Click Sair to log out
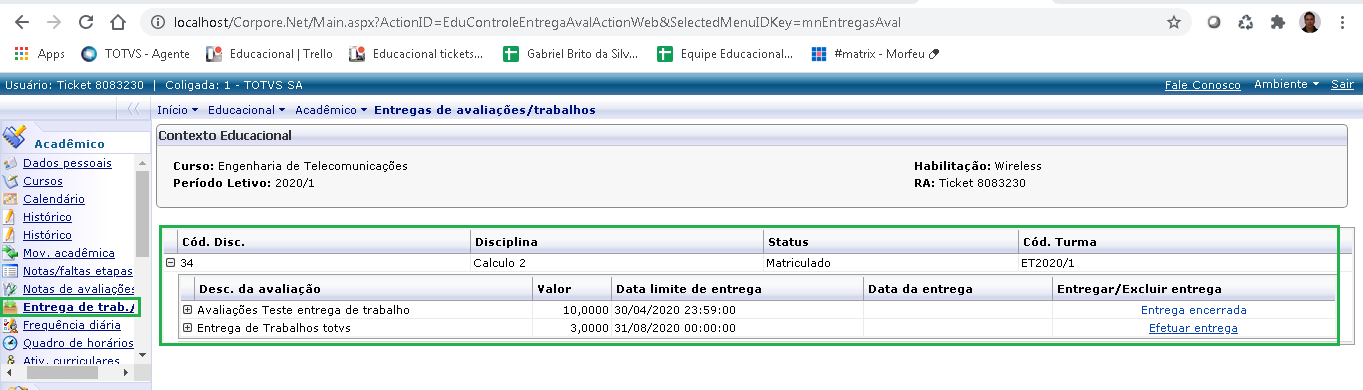Screen dimensions: 1363x390 pos(1342,85)
